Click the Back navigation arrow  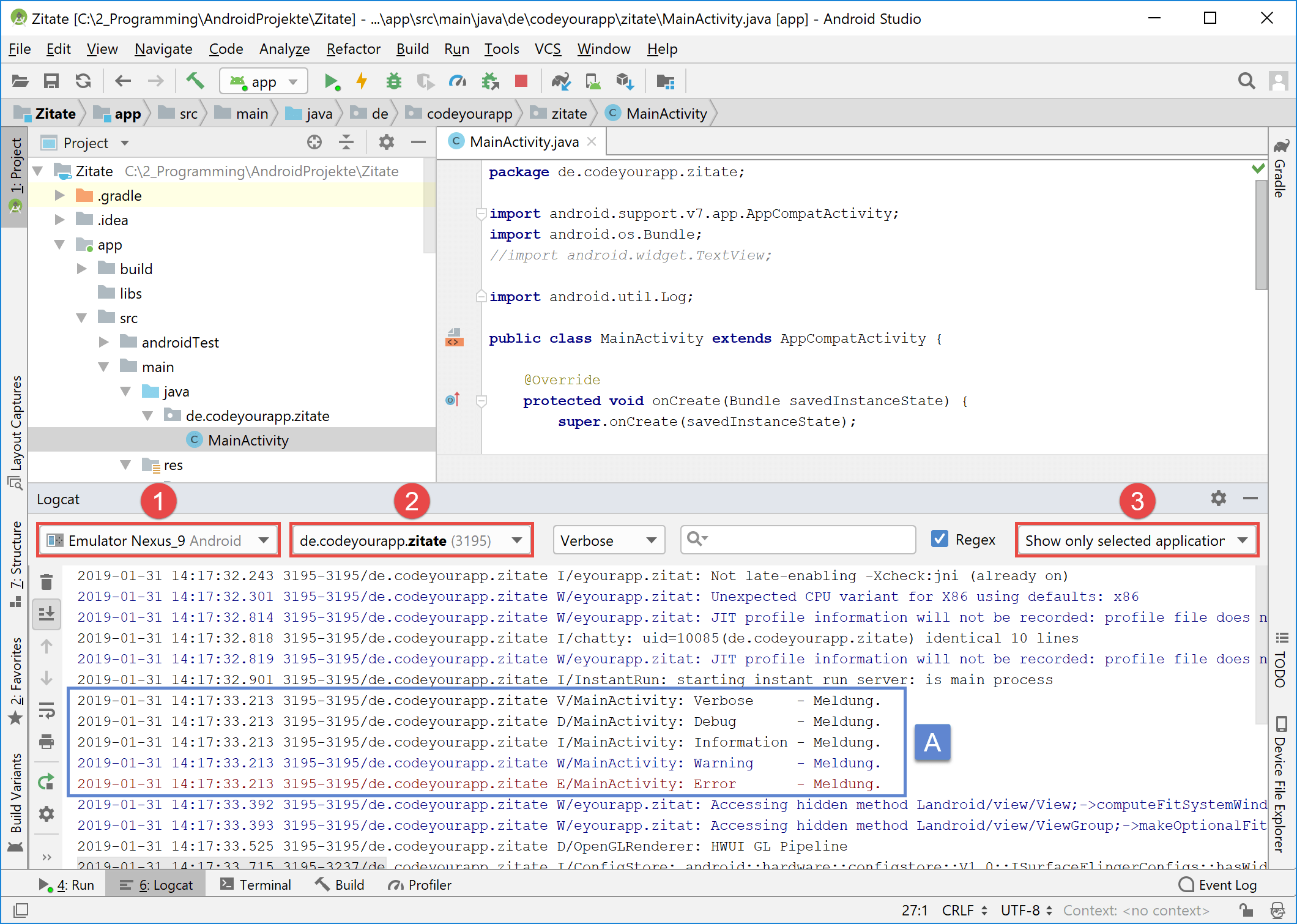(123, 81)
